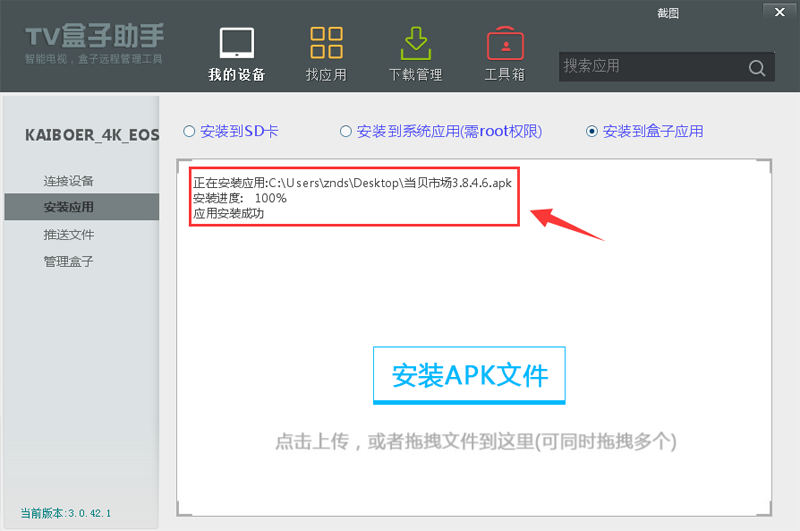
Task: Click the 应用安装成功 status line
Action: click(229, 214)
